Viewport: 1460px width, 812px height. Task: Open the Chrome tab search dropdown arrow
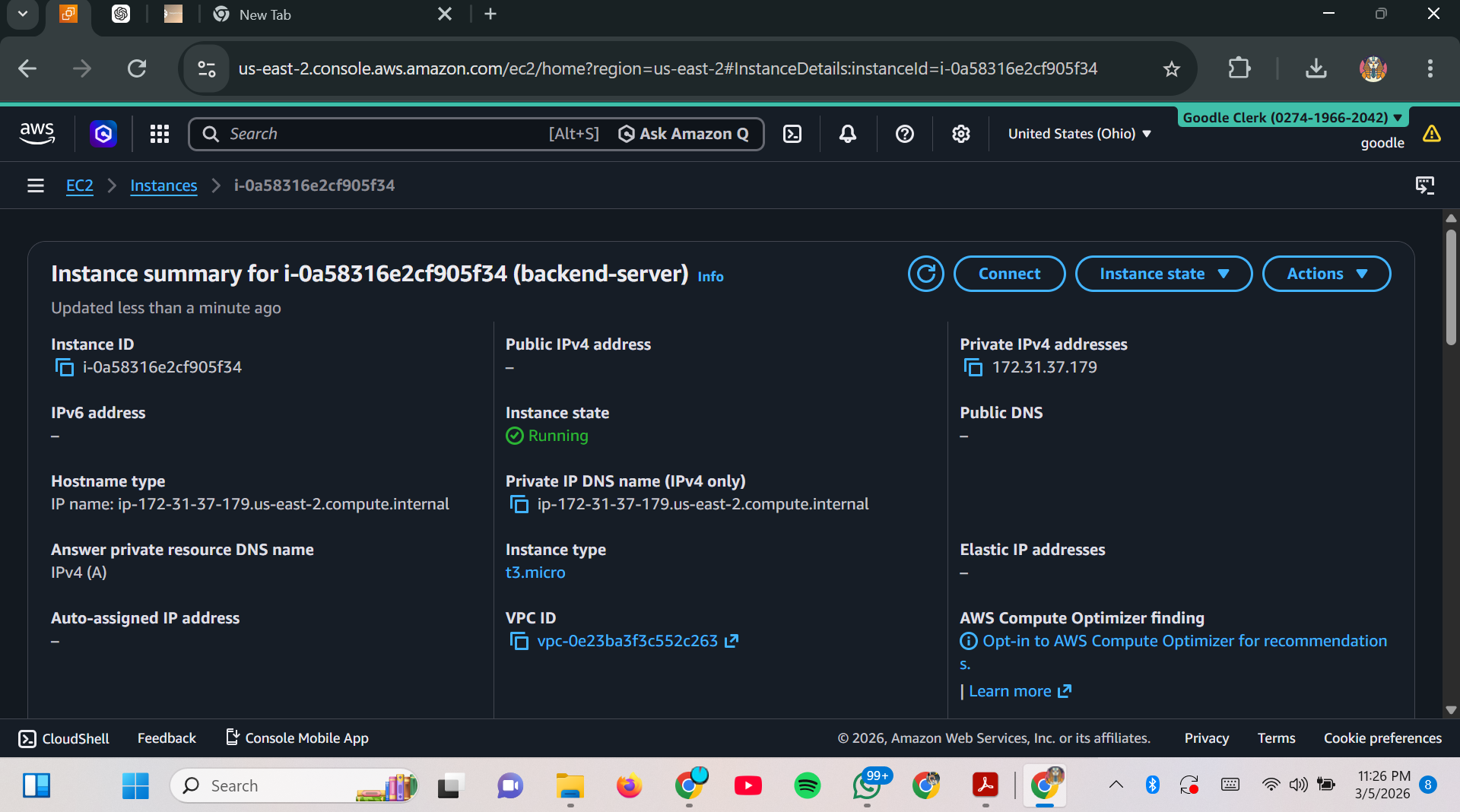tap(23, 14)
